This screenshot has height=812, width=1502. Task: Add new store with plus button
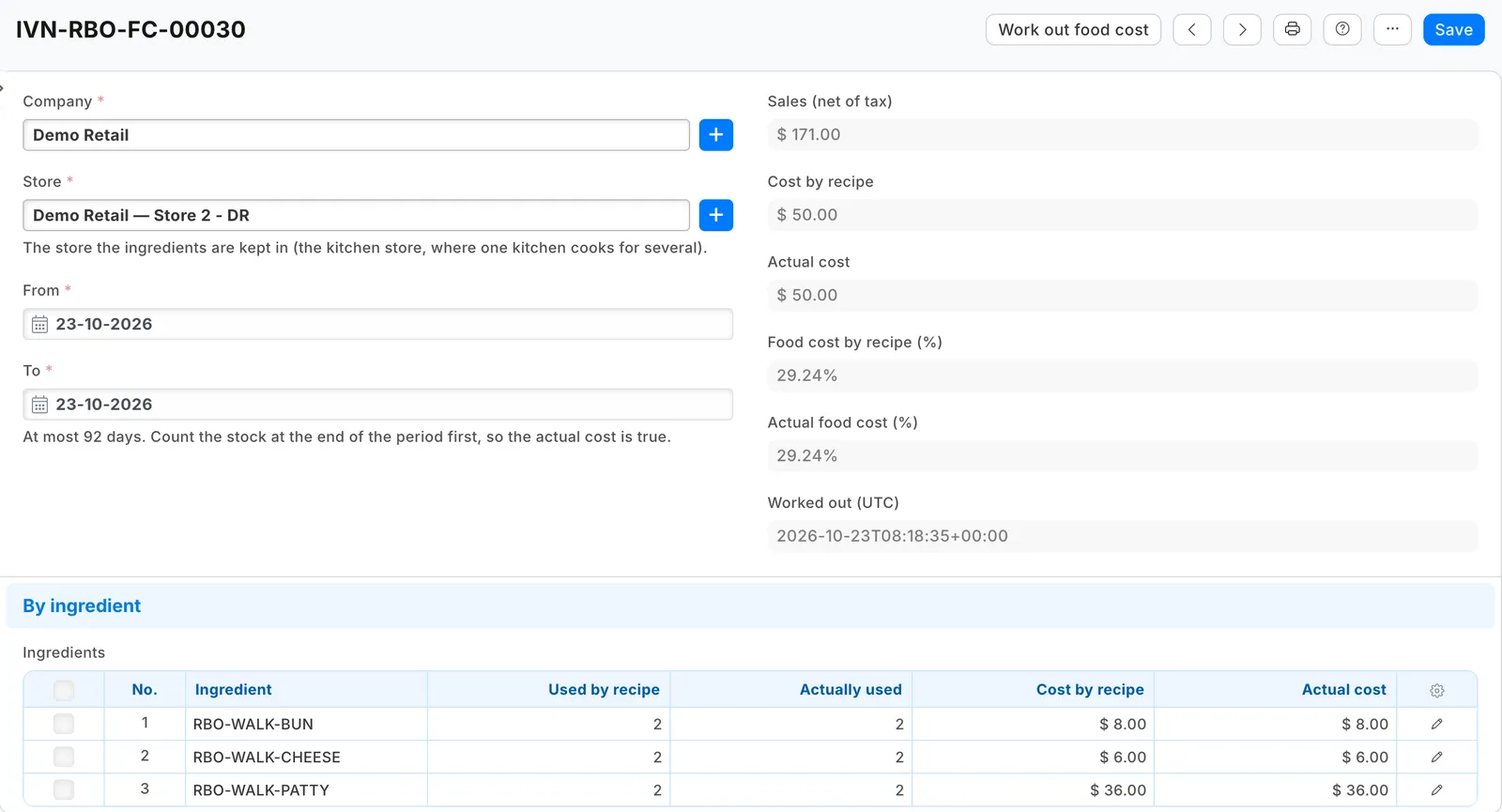click(716, 215)
